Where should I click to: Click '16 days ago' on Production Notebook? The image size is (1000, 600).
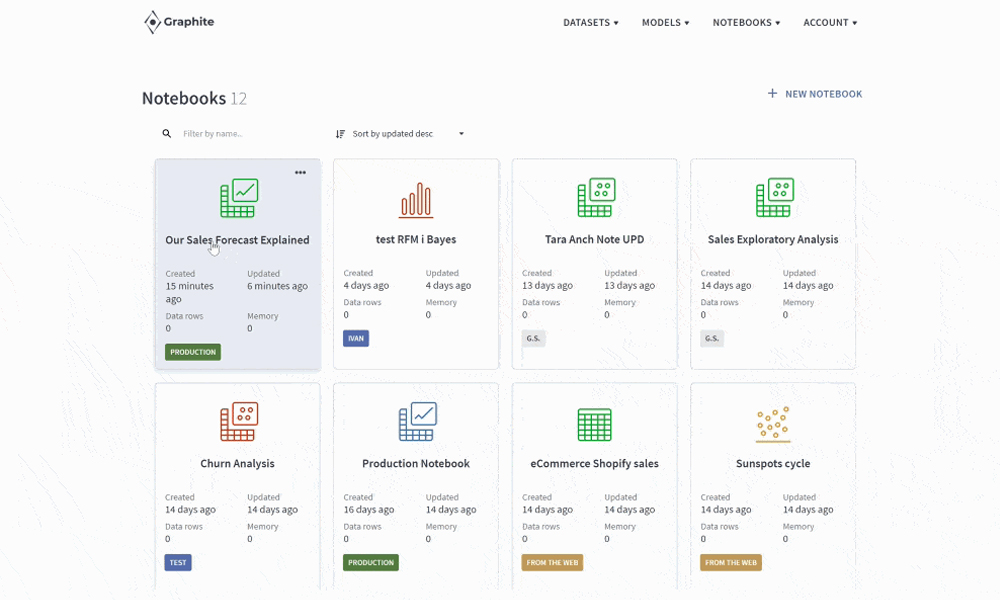coord(369,509)
